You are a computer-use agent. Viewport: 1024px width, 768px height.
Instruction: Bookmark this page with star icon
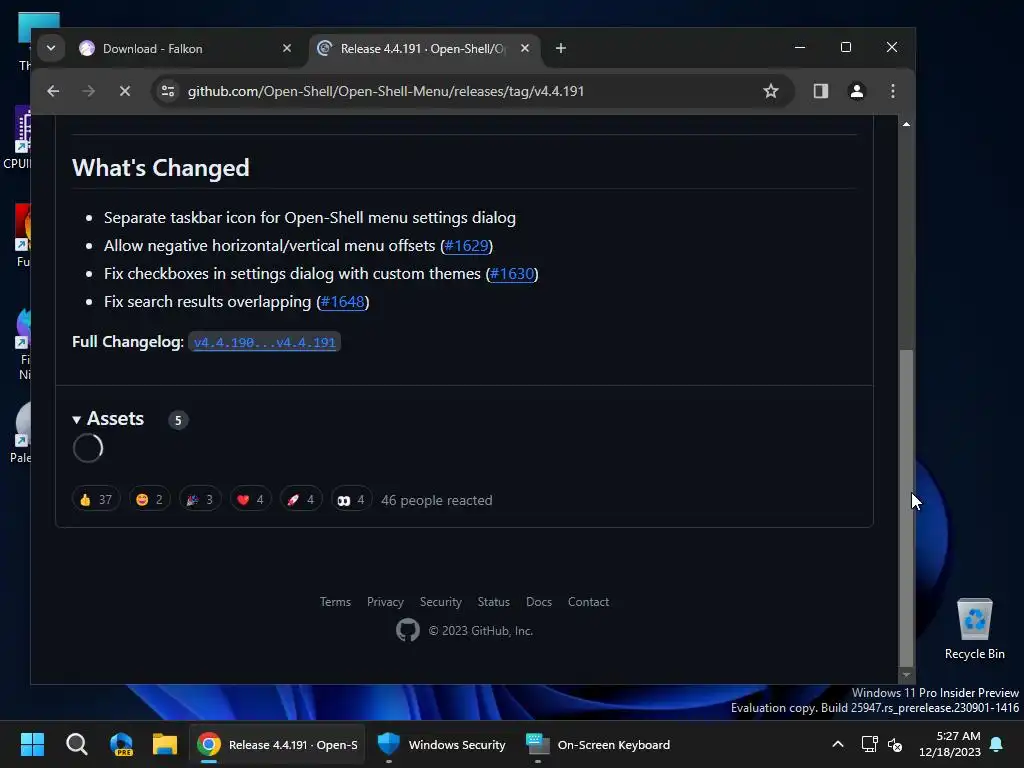[771, 91]
